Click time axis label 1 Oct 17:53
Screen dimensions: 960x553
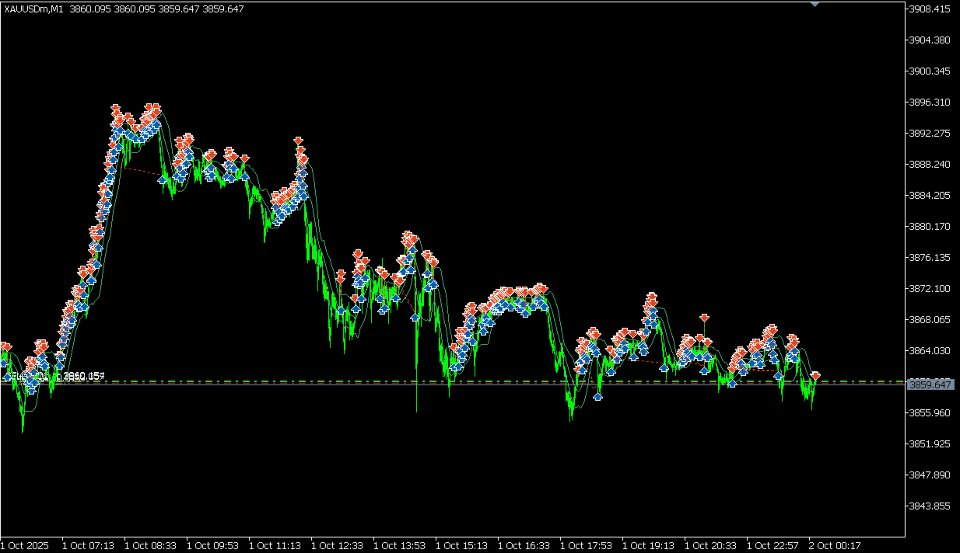click(x=587, y=546)
